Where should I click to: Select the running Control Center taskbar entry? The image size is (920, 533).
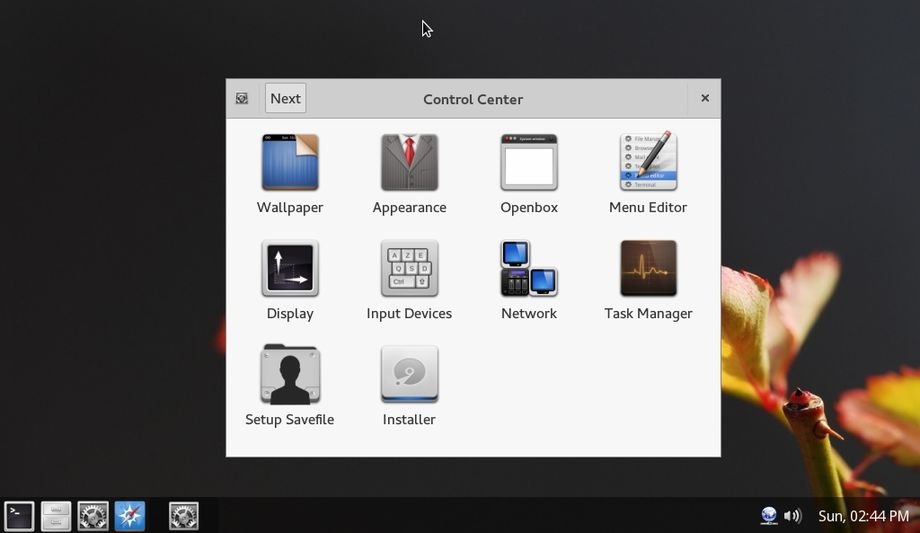click(x=184, y=516)
